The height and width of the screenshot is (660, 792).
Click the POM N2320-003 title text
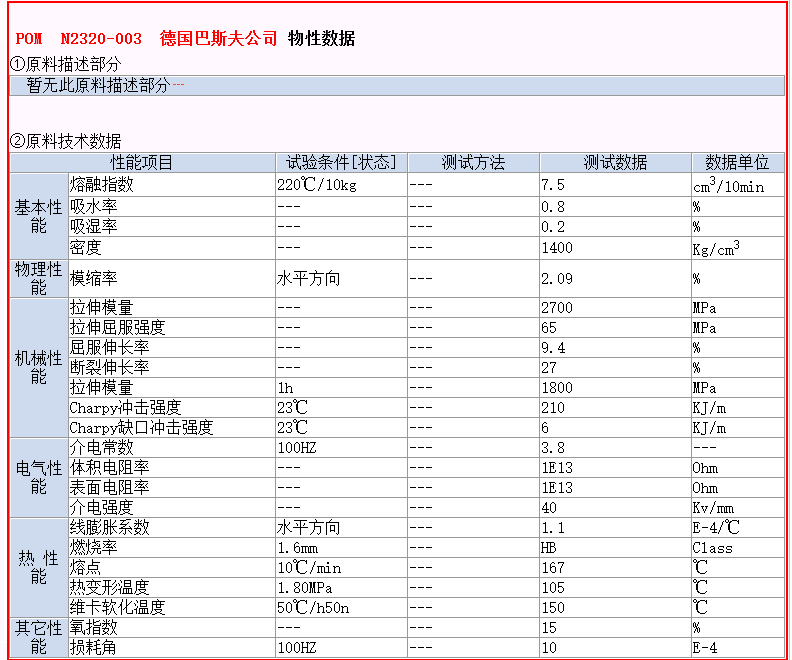point(79,39)
